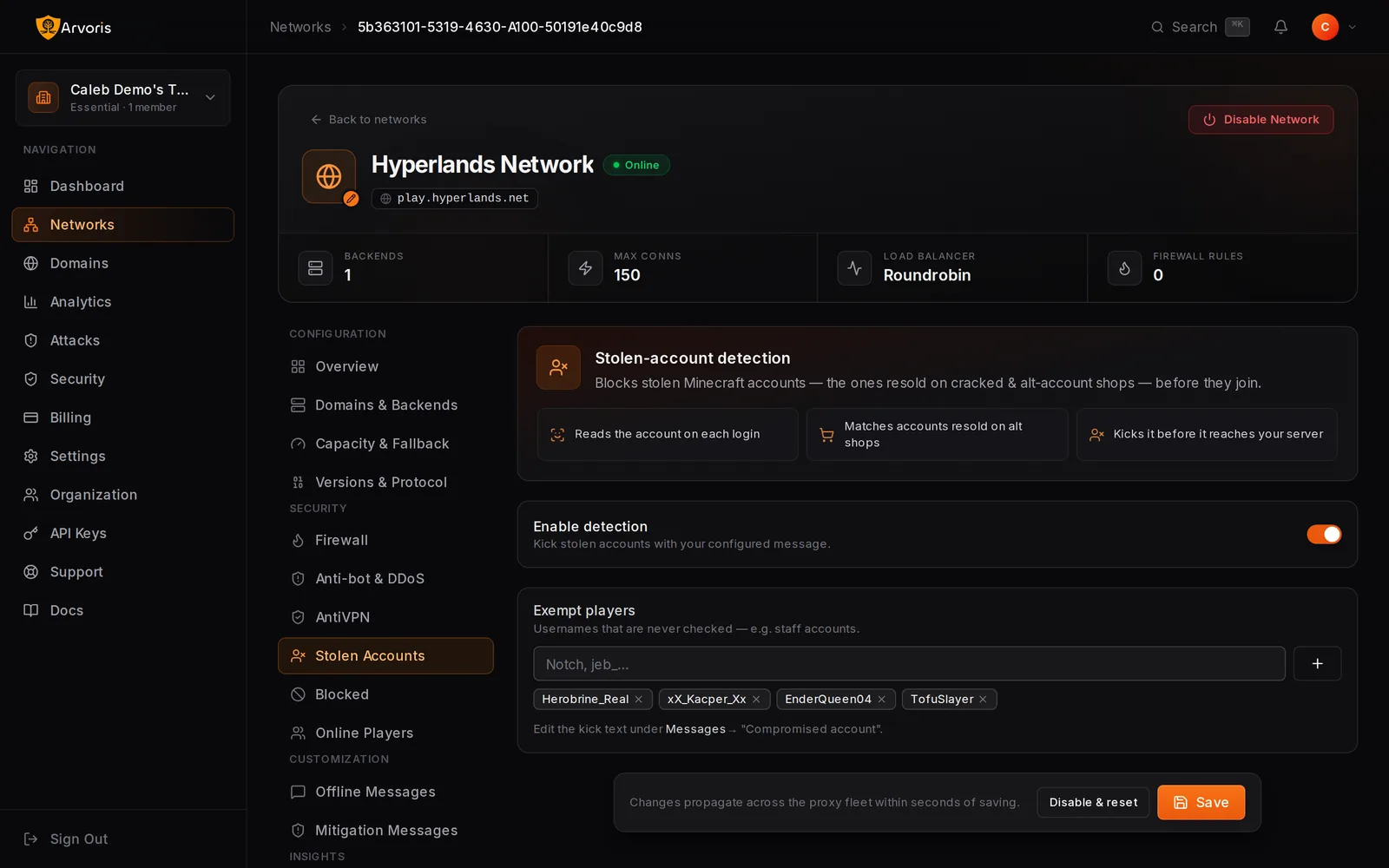Click the edit pencil badge on network icon
Viewport: 1389px width, 868px height.
point(351,199)
